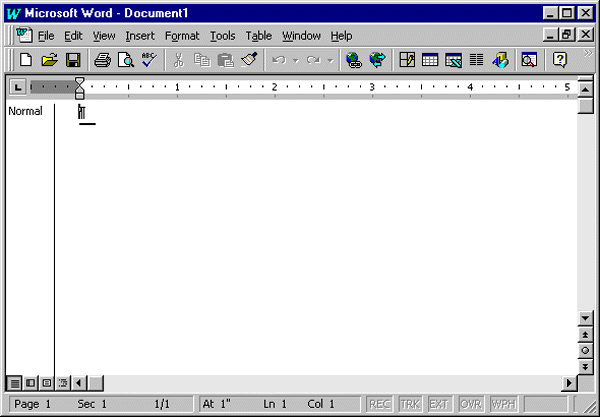Create a new blank document
The image size is (600, 417).
point(26,60)
